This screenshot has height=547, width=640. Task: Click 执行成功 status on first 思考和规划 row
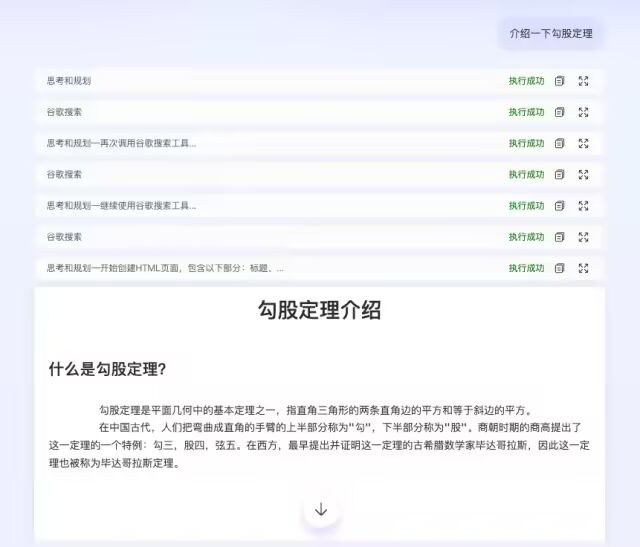[x=526, y=81]
